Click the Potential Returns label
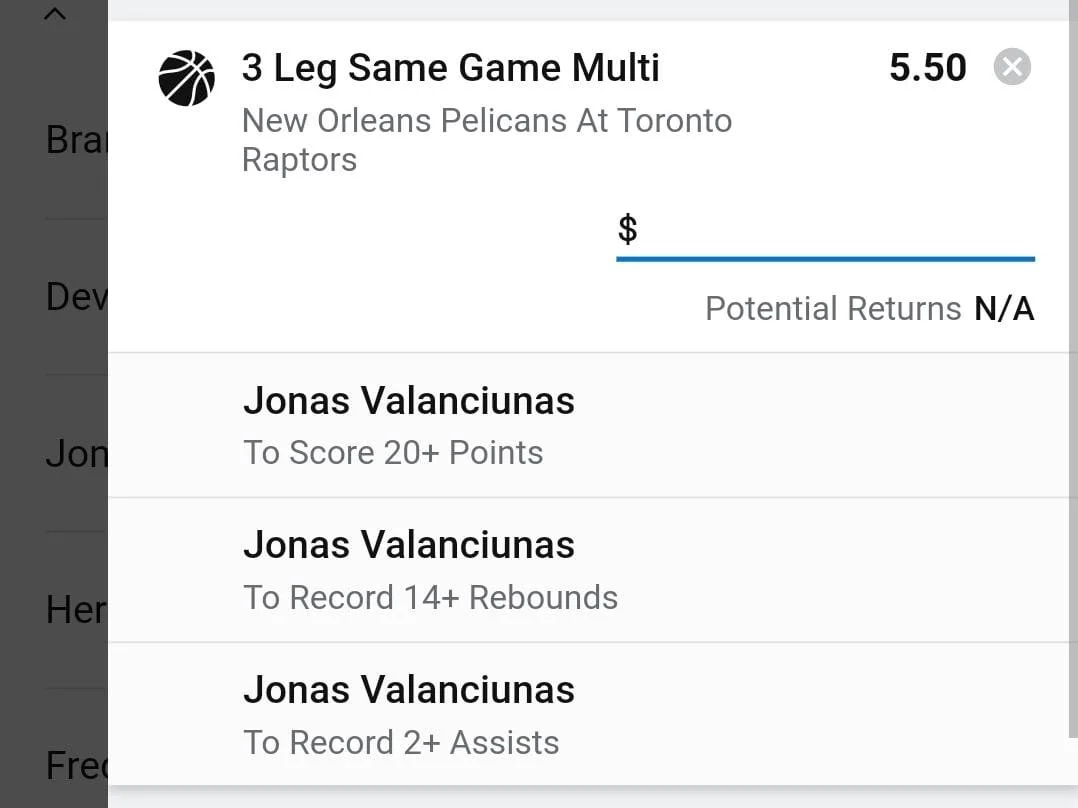The image size is (1078, 808). pos(832,309)
